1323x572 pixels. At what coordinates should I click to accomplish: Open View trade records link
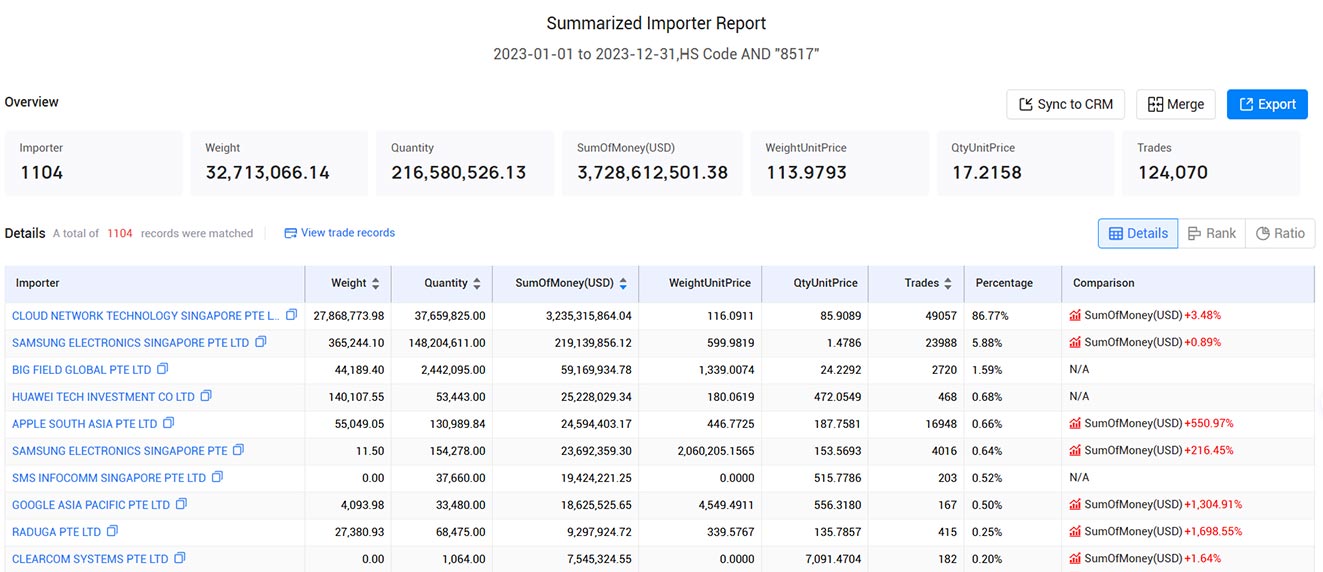coord(340,232)
